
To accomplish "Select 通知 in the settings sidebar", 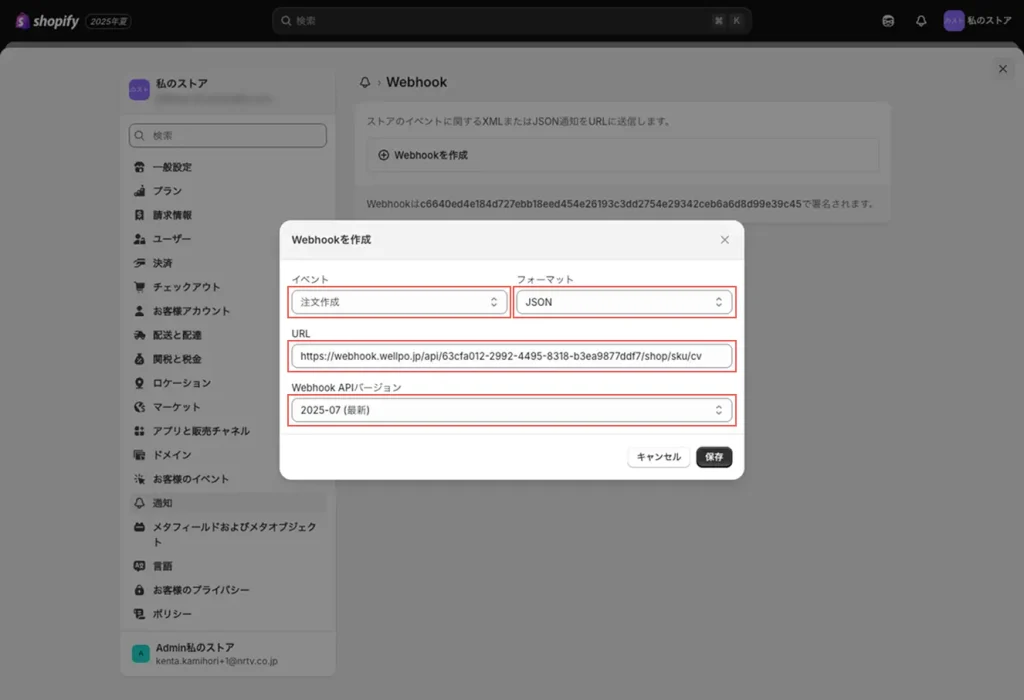I will click(162, 503).
